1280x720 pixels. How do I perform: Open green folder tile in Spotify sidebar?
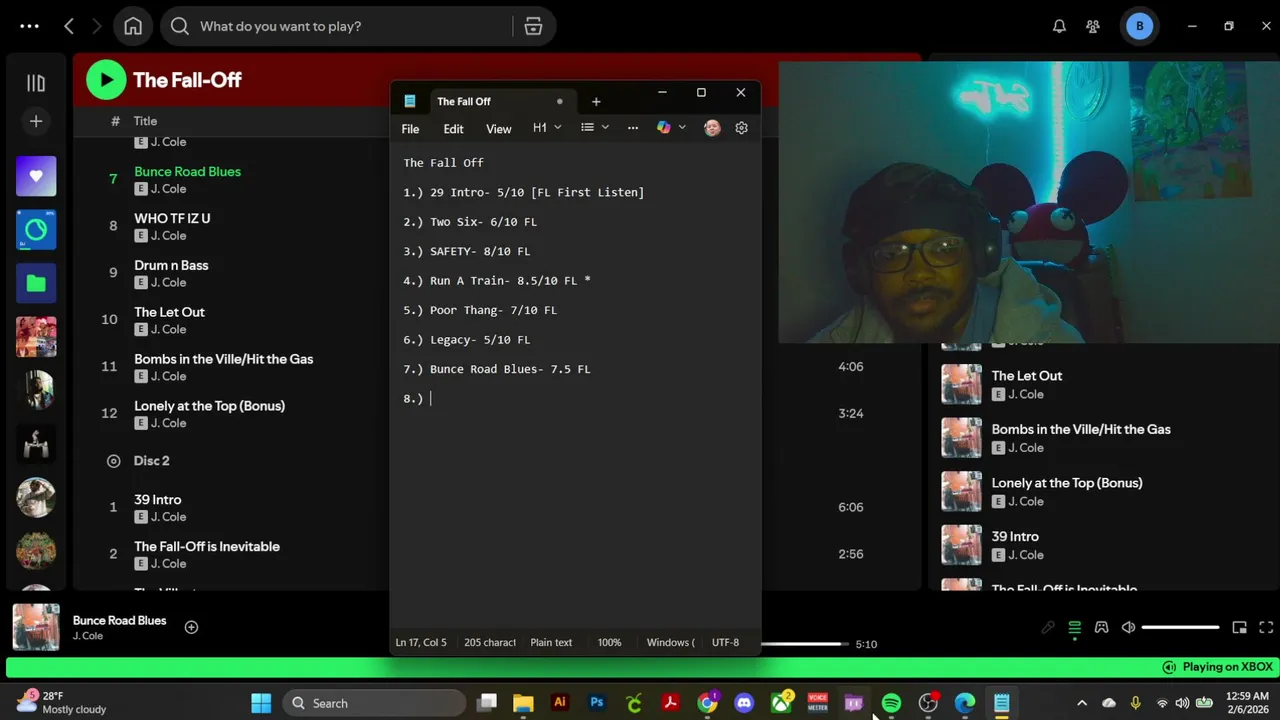pos(36,283)
